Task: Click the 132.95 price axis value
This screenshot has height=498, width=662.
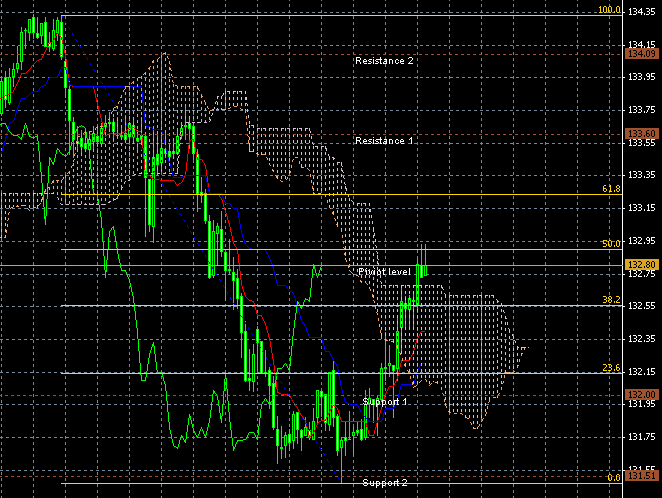Action: tap(642, 241)
